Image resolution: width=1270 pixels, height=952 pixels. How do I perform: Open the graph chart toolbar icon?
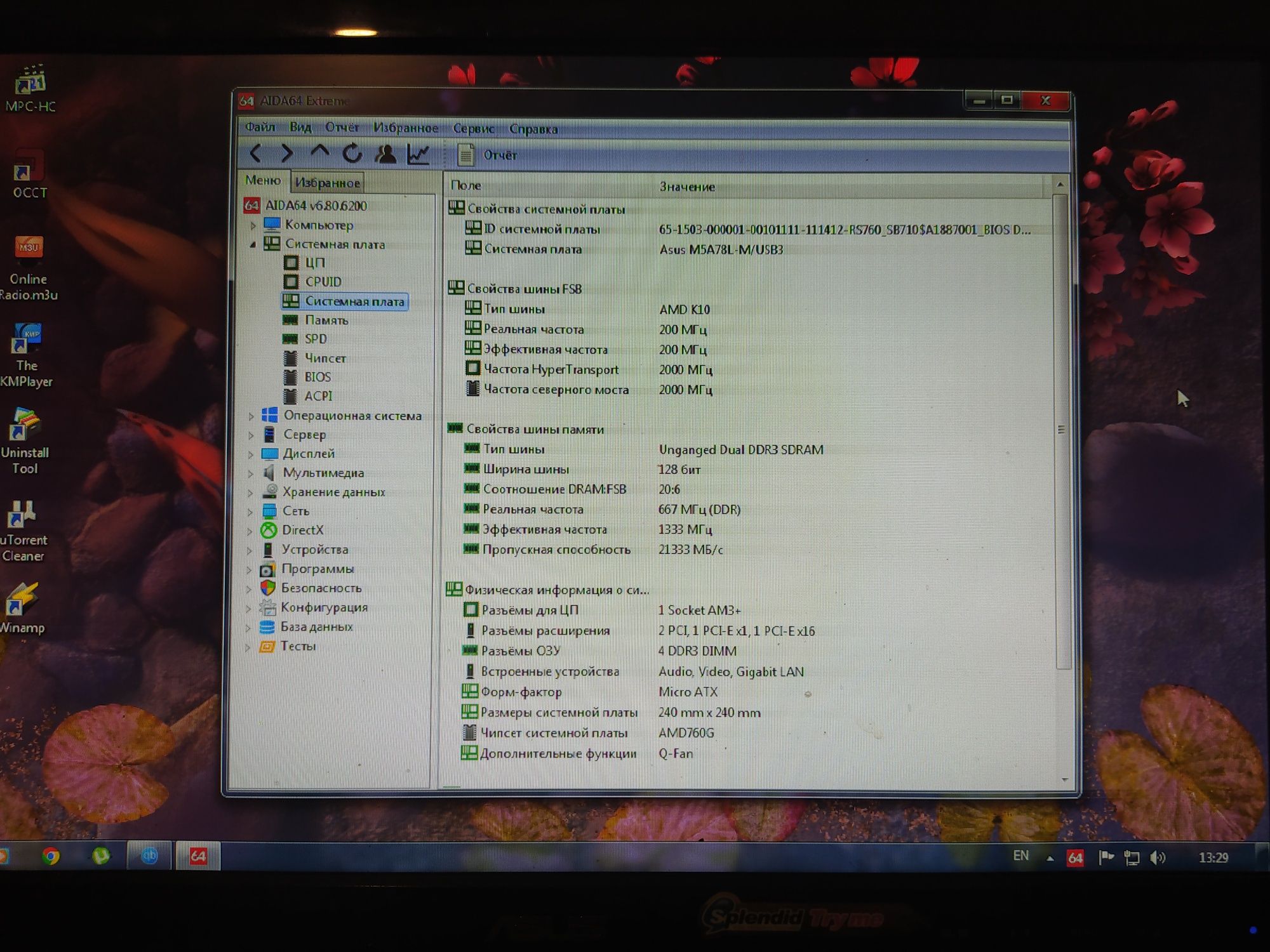pyautogui.click(x=418, y=154)
